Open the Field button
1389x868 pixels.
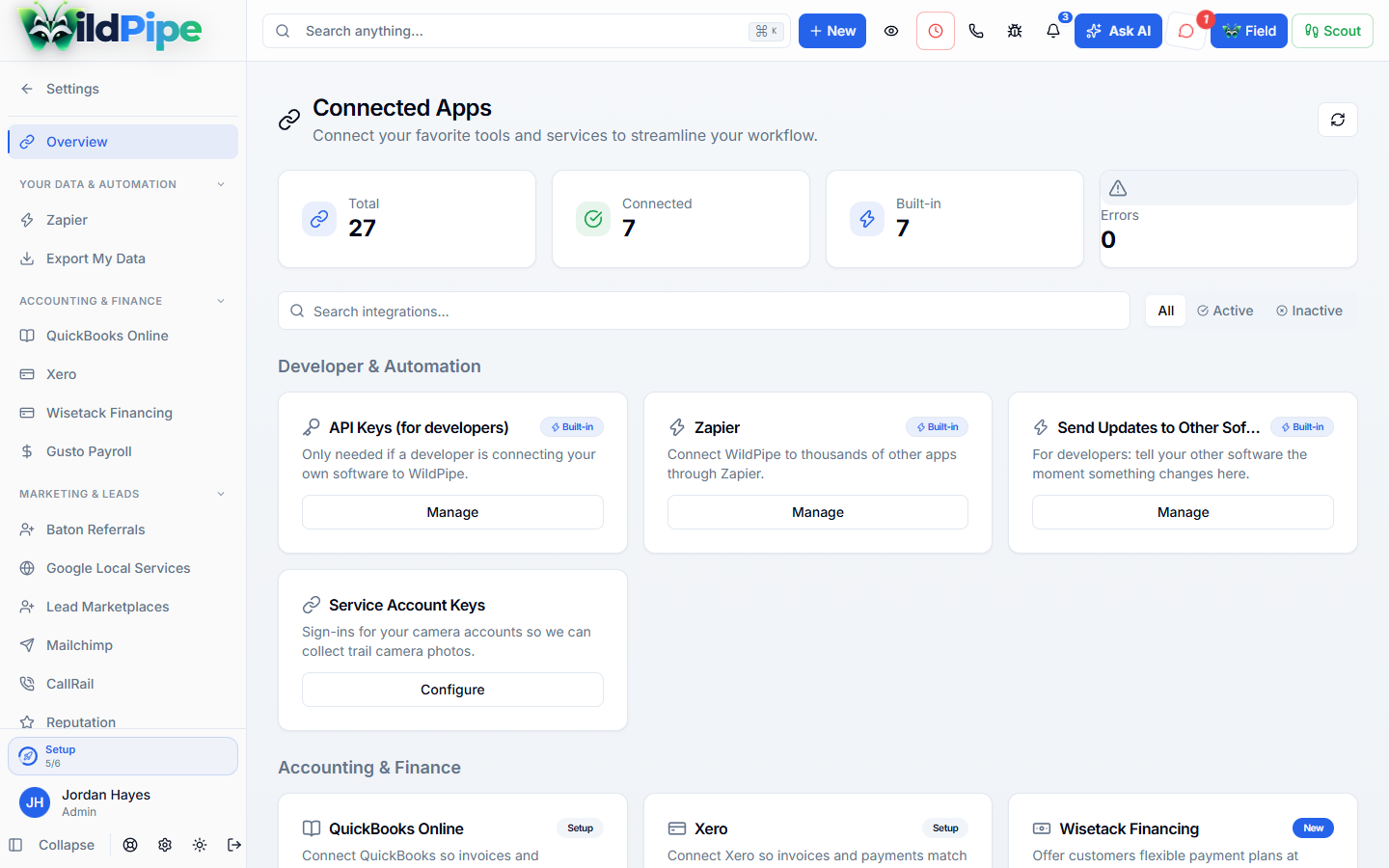tap(1249, 31)
